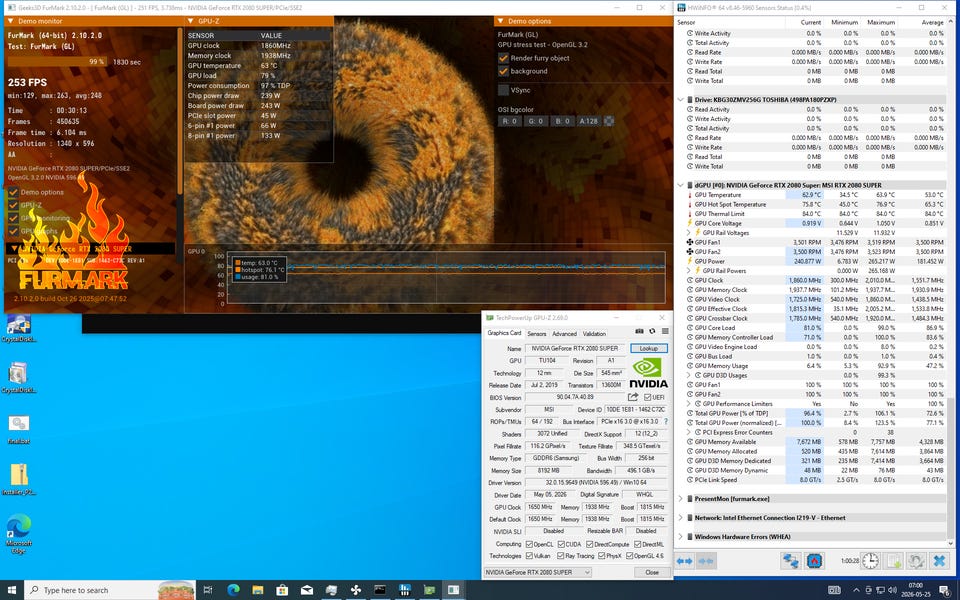
Task: Click volume speaker icon in system tray
Action: 893,590
